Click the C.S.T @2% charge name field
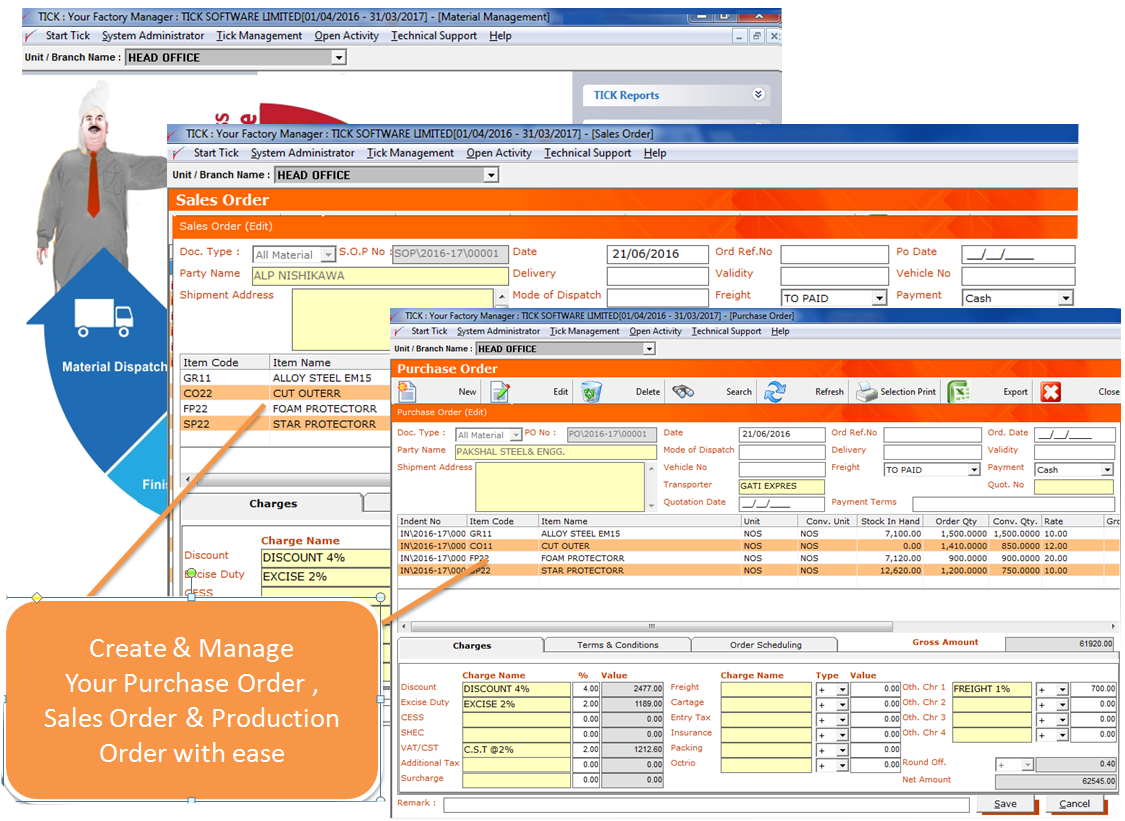 pos(517,750)
